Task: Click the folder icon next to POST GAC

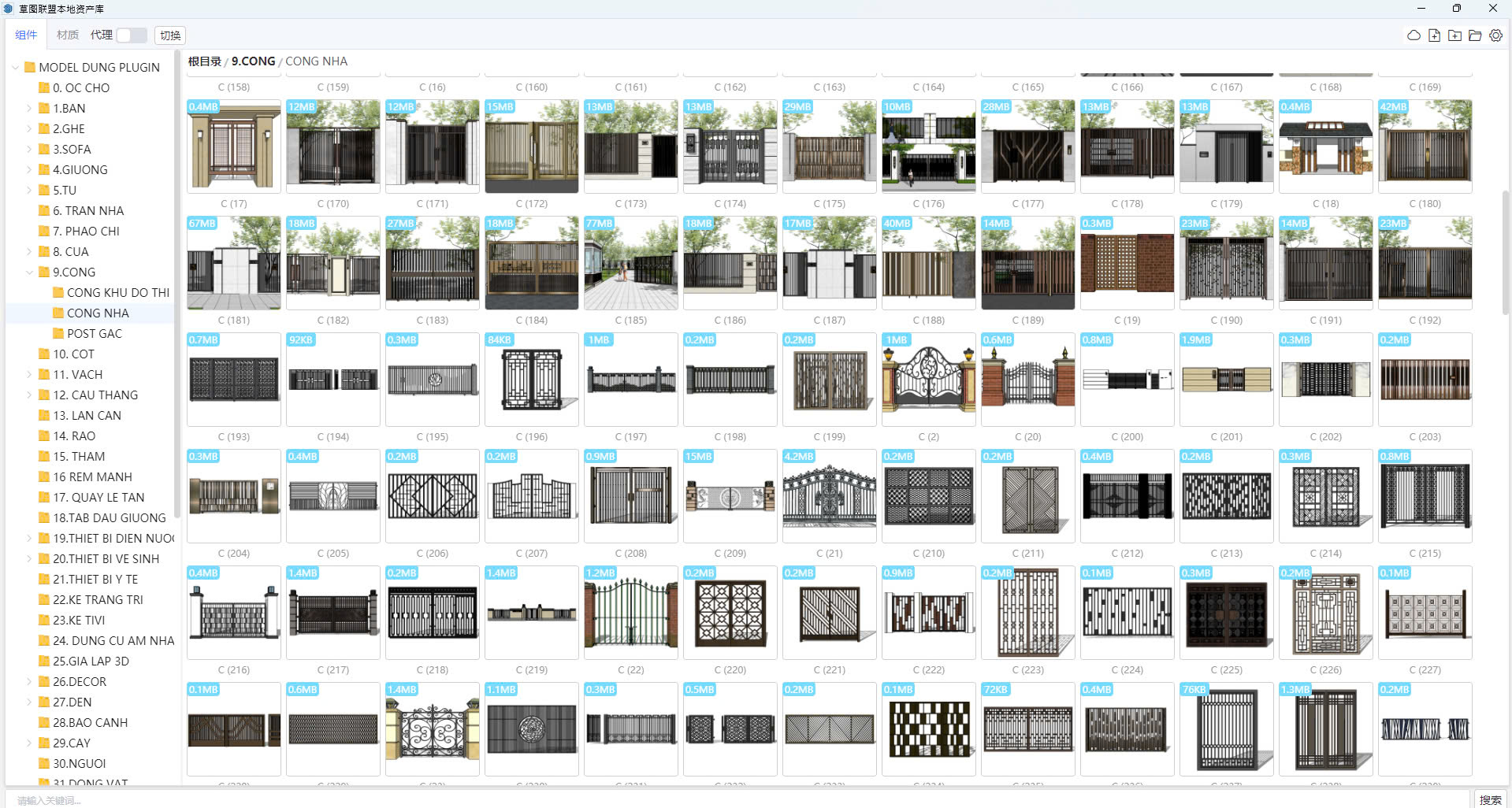Action: (58, 334)
